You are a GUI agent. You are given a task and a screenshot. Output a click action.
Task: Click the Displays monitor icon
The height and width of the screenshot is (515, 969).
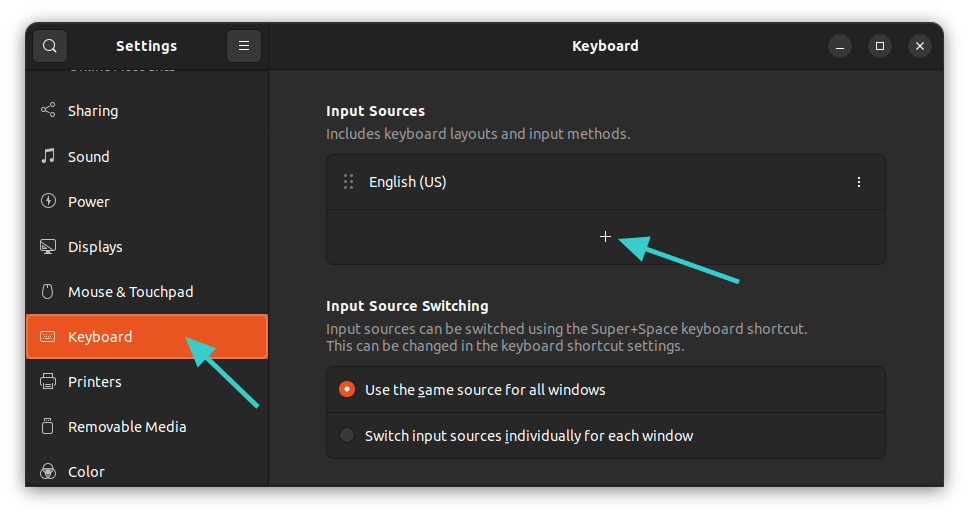(47, 247)
